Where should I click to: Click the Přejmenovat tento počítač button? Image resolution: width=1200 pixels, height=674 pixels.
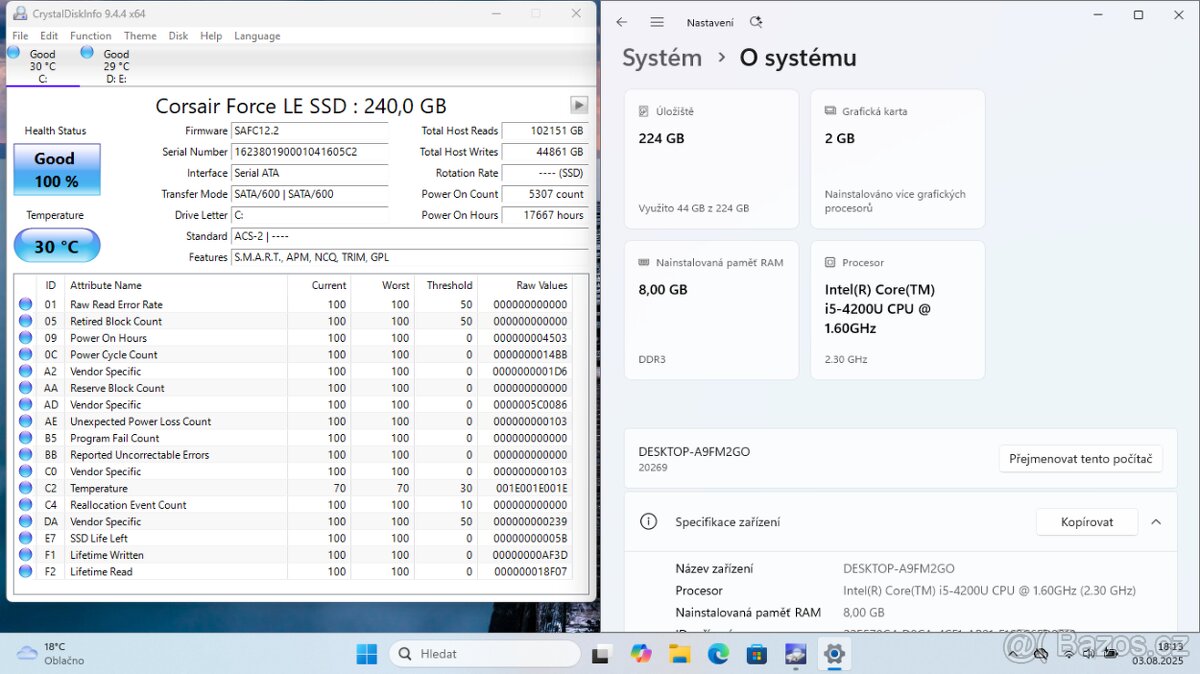pos(1080,458)
